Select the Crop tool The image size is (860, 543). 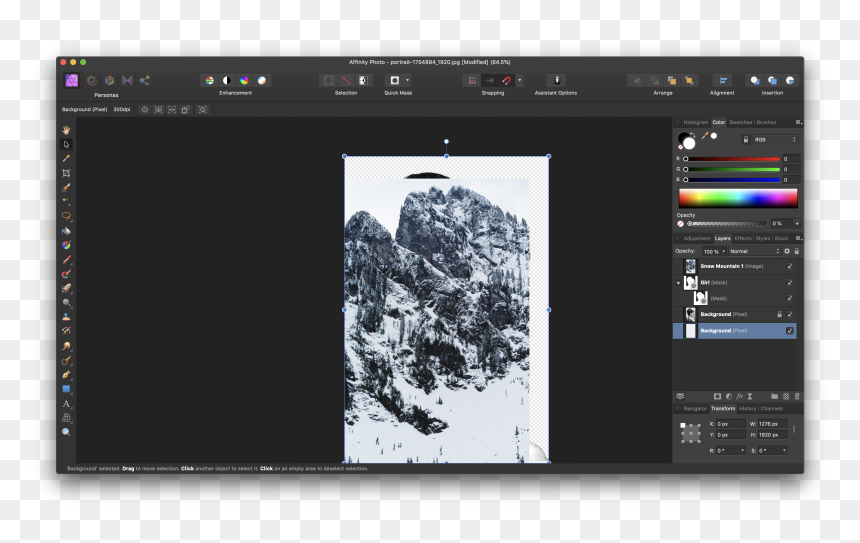66,173
